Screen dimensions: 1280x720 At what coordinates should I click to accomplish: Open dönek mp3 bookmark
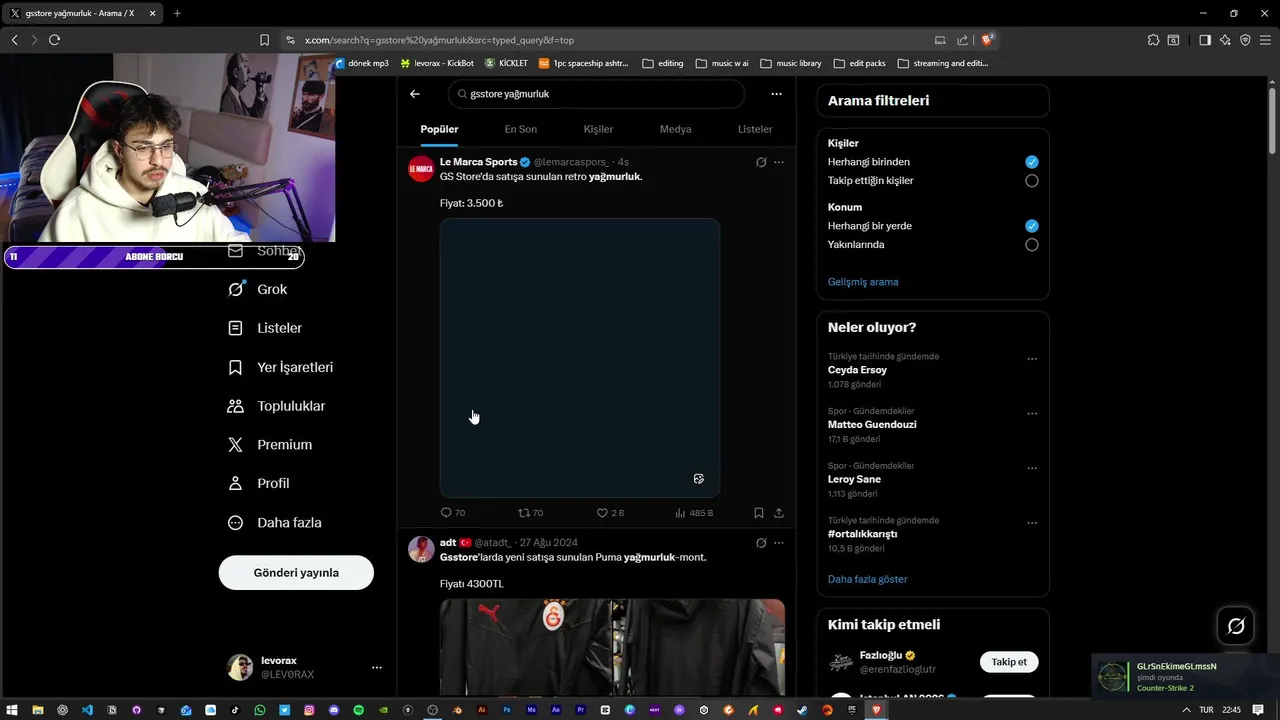[362, 63]
